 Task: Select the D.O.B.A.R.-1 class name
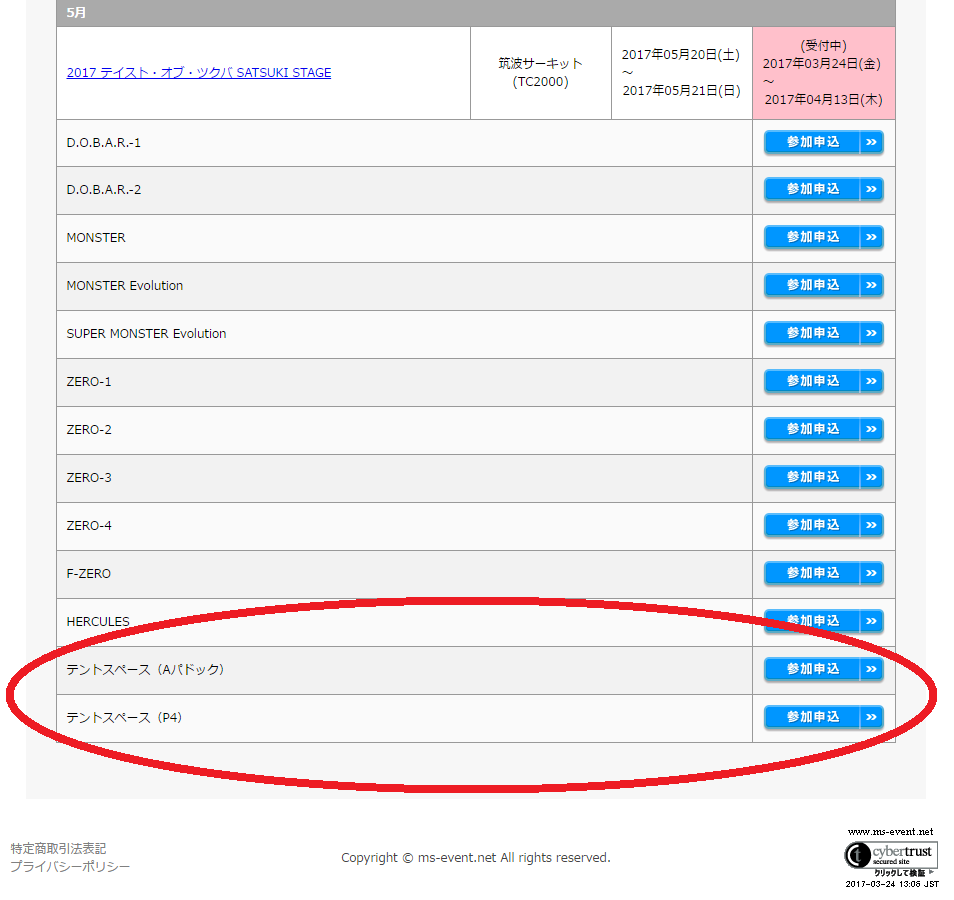point(103,142)
